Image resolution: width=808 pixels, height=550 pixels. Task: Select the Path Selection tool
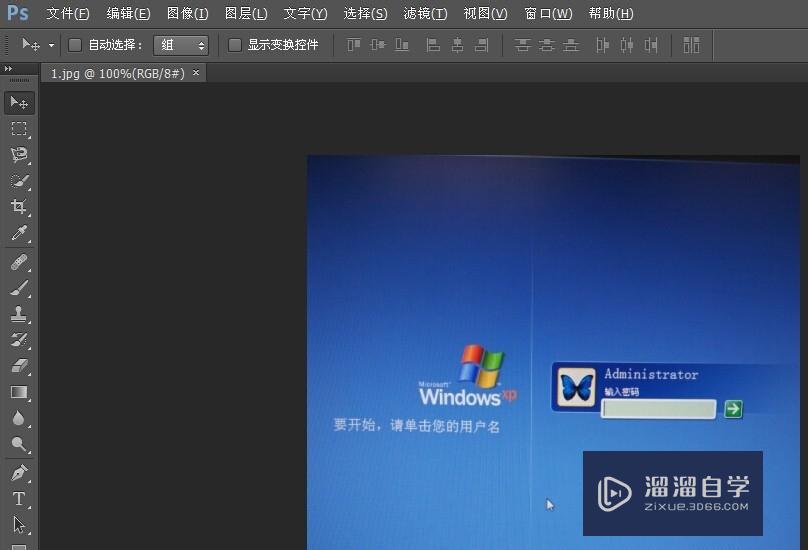click(19, 525)
